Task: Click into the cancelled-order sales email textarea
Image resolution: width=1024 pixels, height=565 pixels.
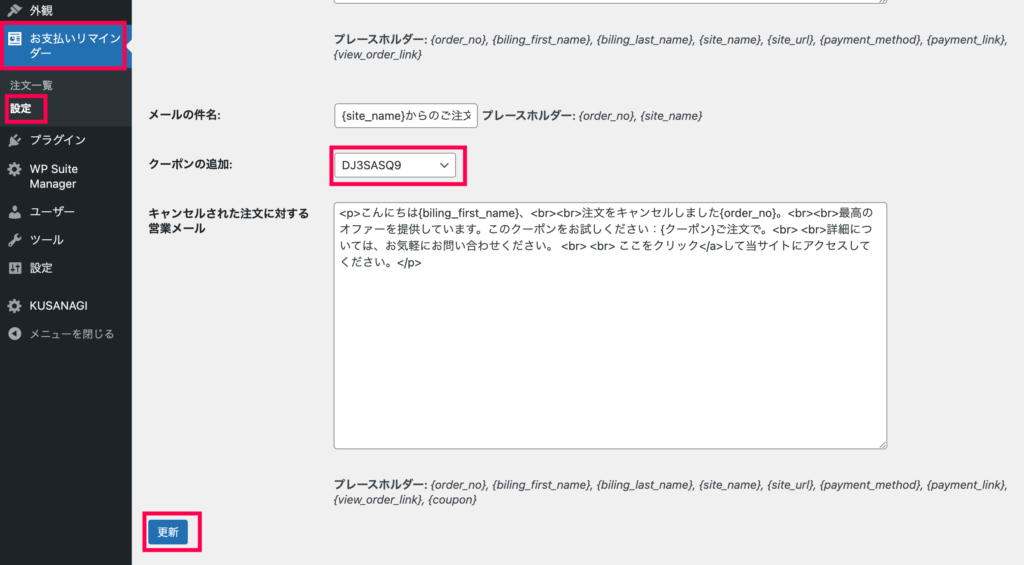Action: (610, 325)
